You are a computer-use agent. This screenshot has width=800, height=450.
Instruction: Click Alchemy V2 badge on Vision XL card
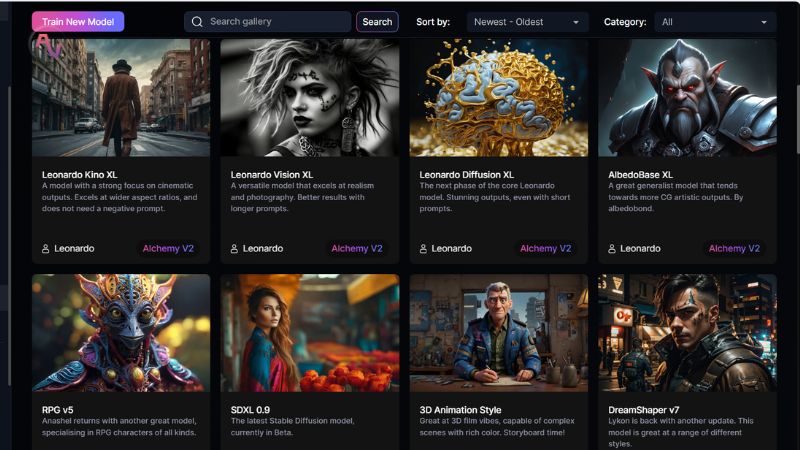pos(357,248)
